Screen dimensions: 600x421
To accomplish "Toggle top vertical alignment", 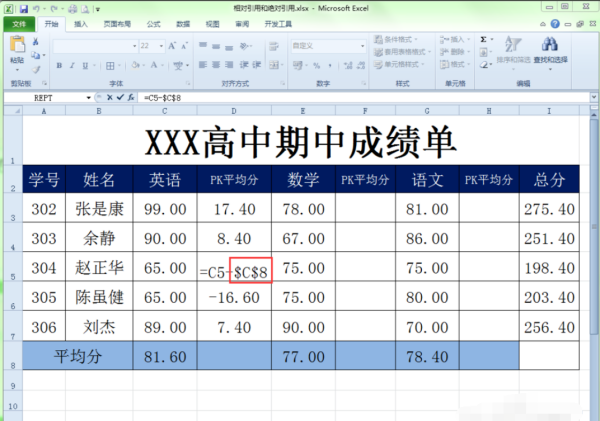I will click(x=203, y=46).
